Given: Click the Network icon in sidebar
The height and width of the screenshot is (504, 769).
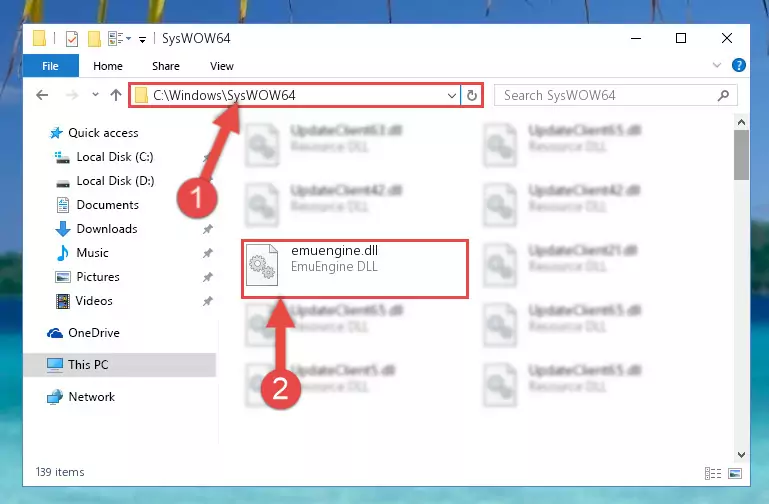Looking at the screenshot, I should coord(55,397).
